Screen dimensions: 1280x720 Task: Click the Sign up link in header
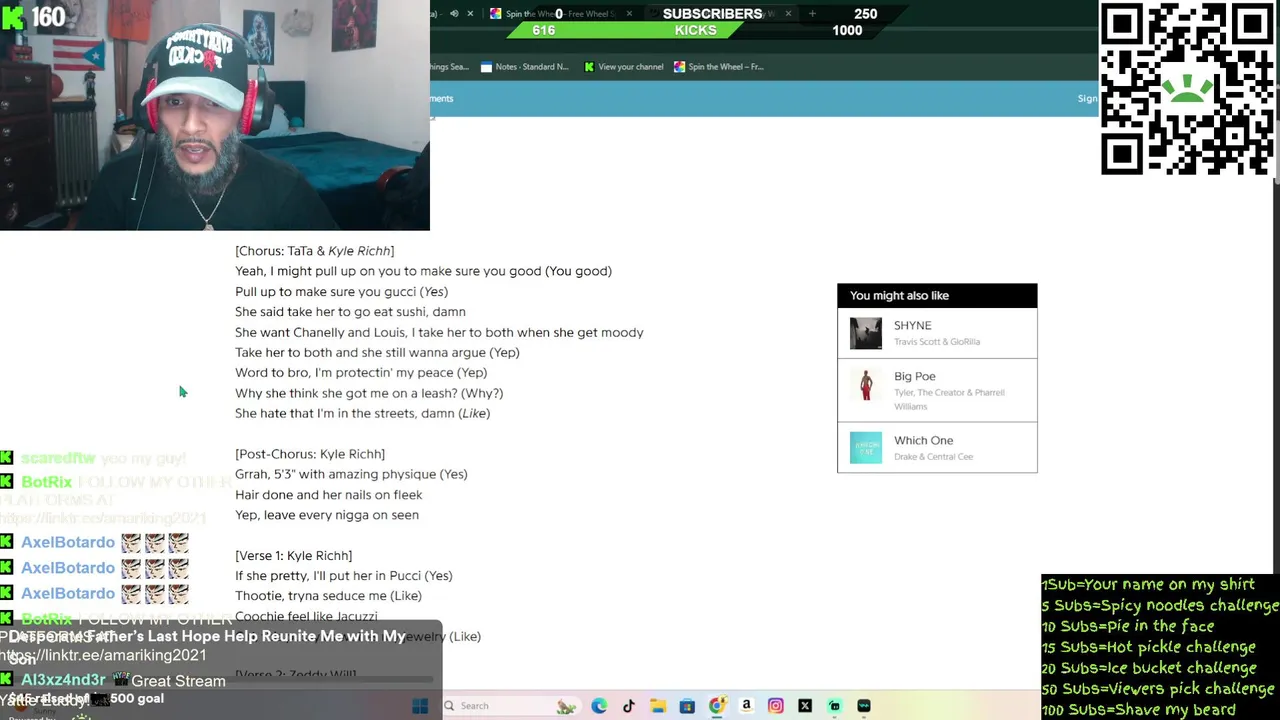pos(1087,99)
